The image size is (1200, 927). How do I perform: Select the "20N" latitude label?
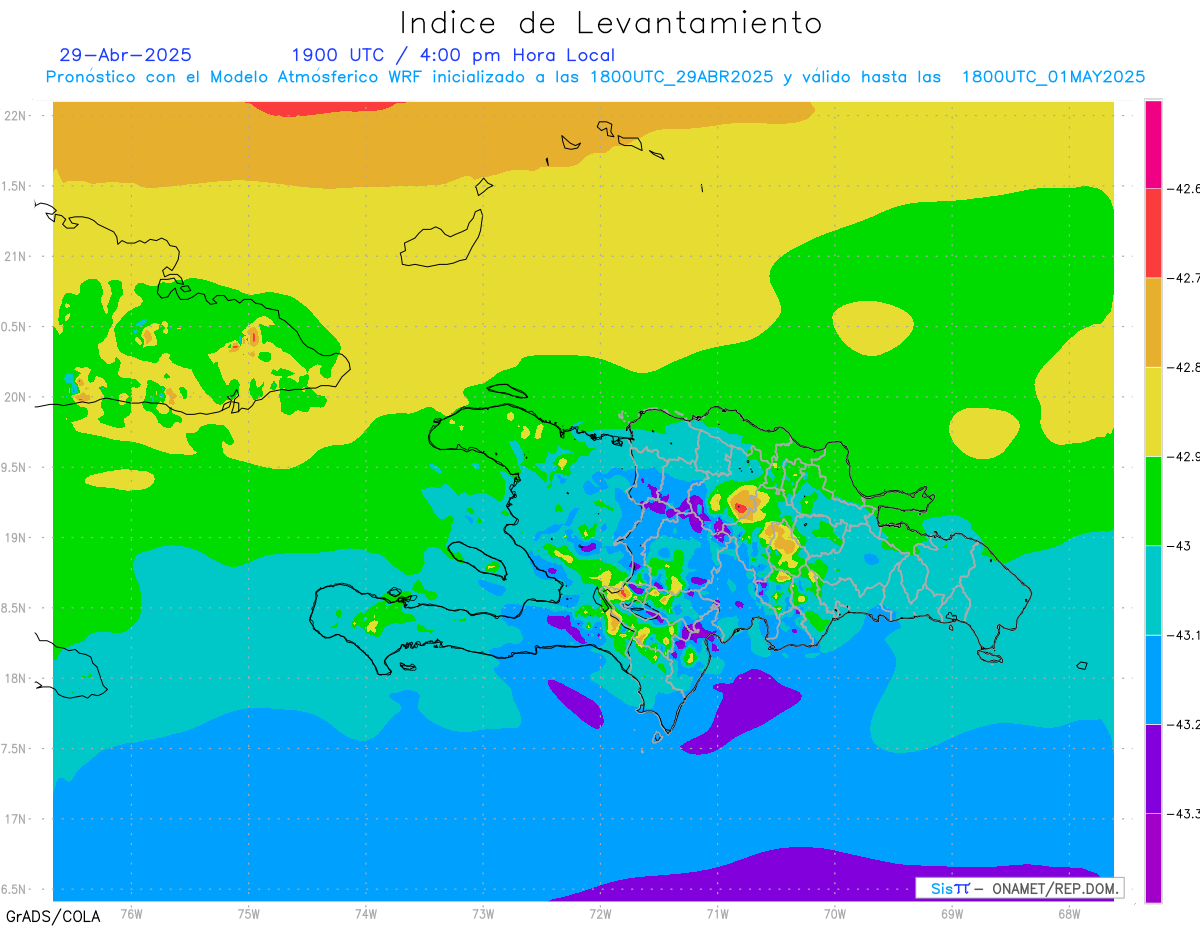17,397
